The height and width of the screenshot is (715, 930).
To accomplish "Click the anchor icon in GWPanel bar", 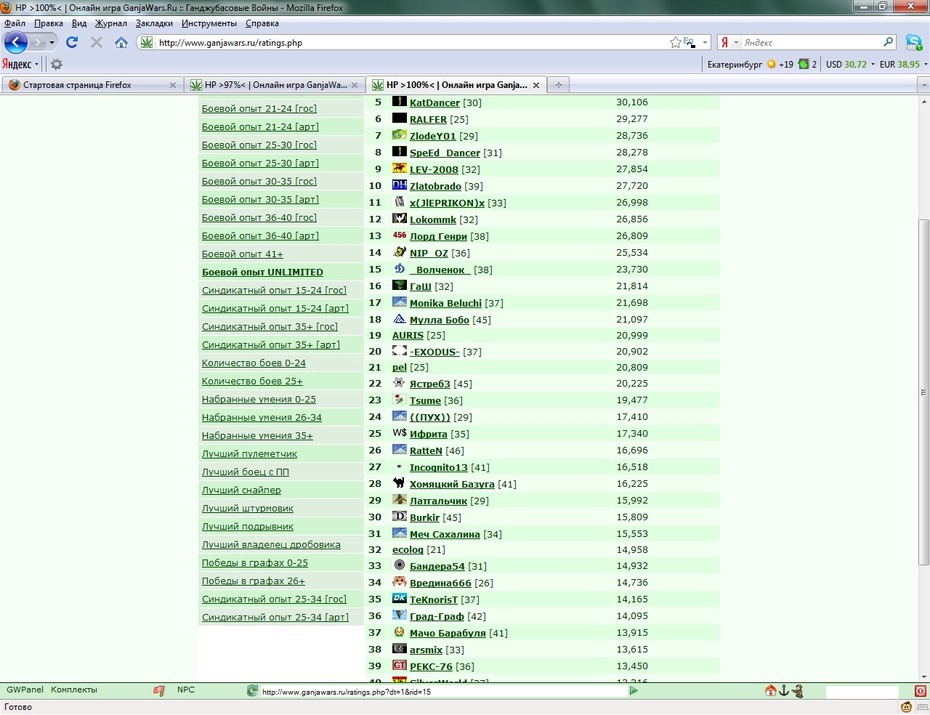I will pyautogui.click(x=784, y=690).
